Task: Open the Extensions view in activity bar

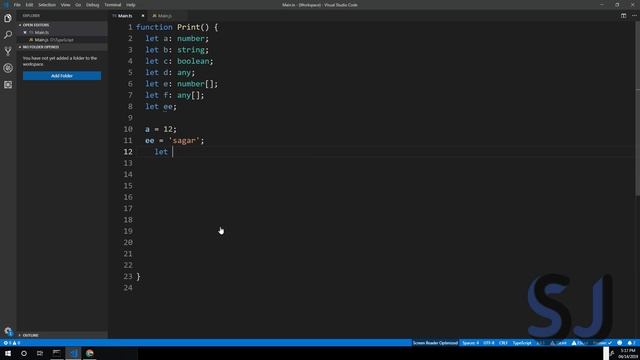Action: tap(8, 84)
